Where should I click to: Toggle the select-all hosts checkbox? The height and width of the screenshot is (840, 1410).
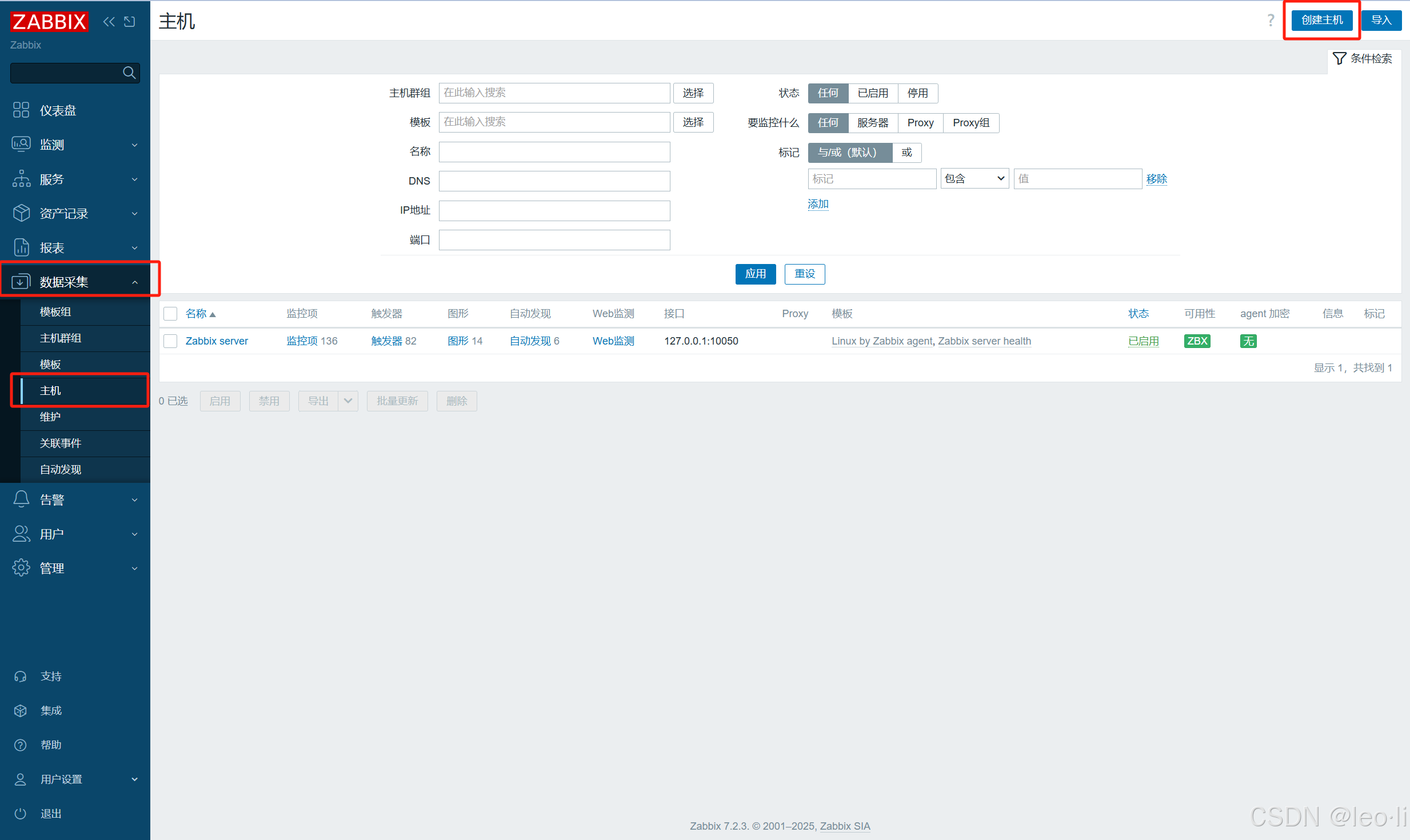[170, 314]
